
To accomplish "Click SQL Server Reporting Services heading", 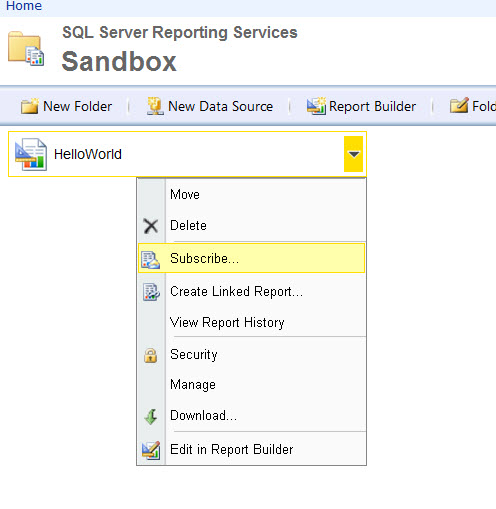I will (x=180, y=33).
